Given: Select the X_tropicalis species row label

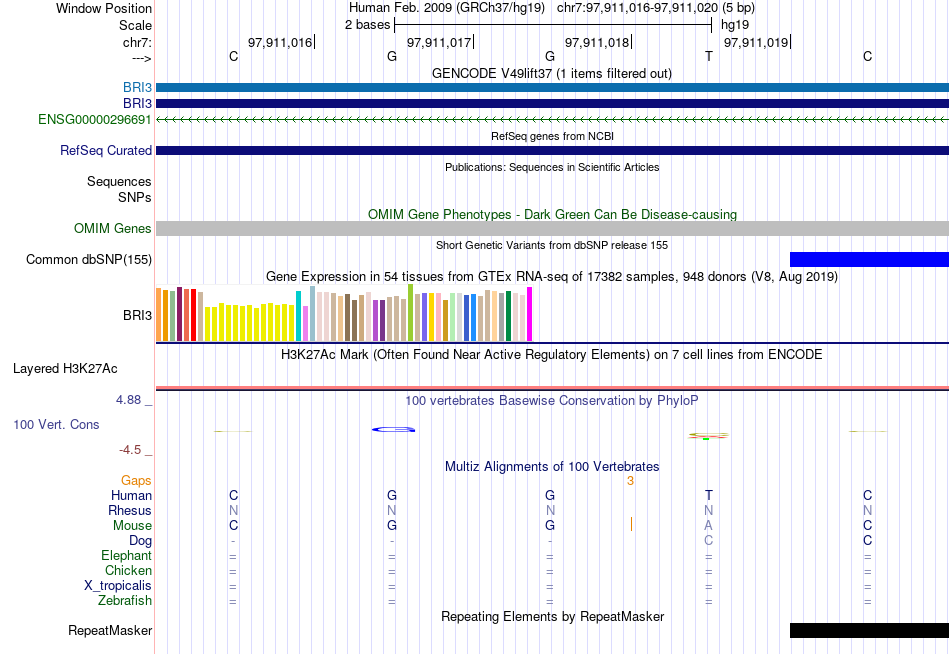Looking at the screenshot, I should pos(118,586).
